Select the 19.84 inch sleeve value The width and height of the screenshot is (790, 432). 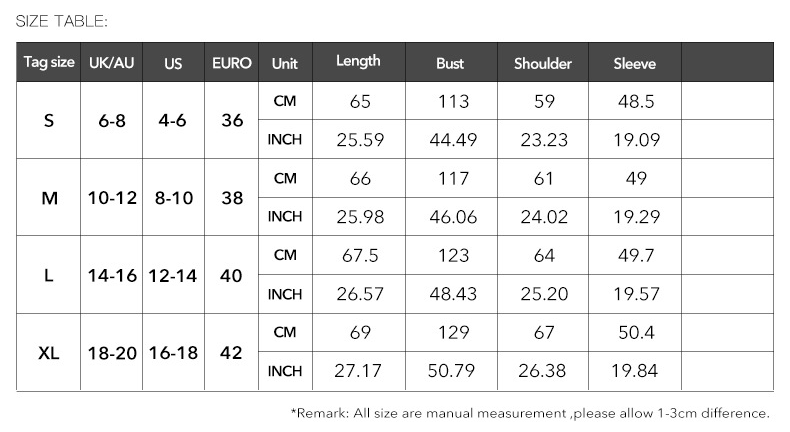(x=636, y=371)
